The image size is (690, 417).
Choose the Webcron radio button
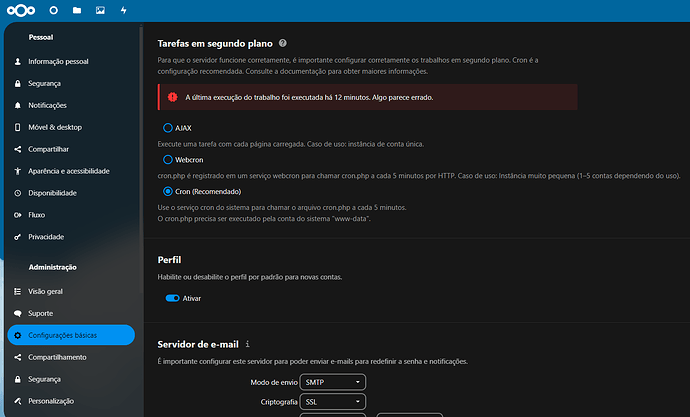pos(168,159)
